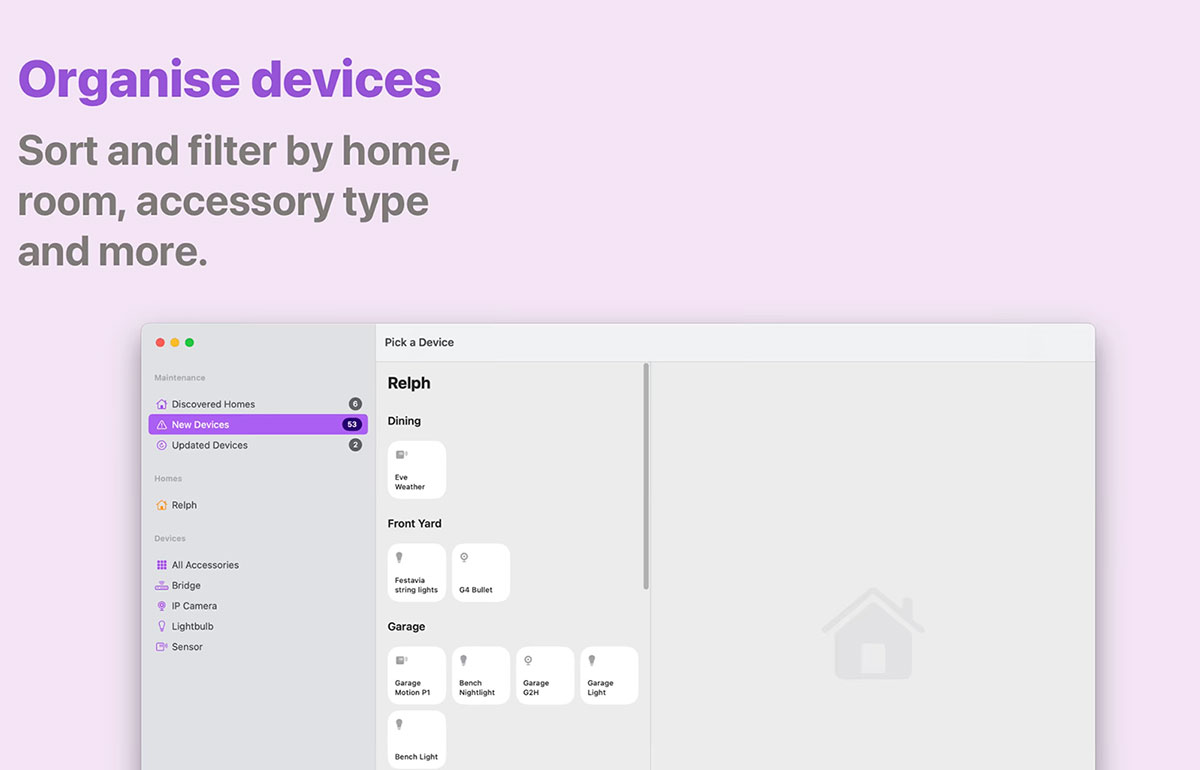Click the Discovered Homes house icon
Image resolution: width=1200 pixels, height=770 pixels.
click(x=162, y=404)
